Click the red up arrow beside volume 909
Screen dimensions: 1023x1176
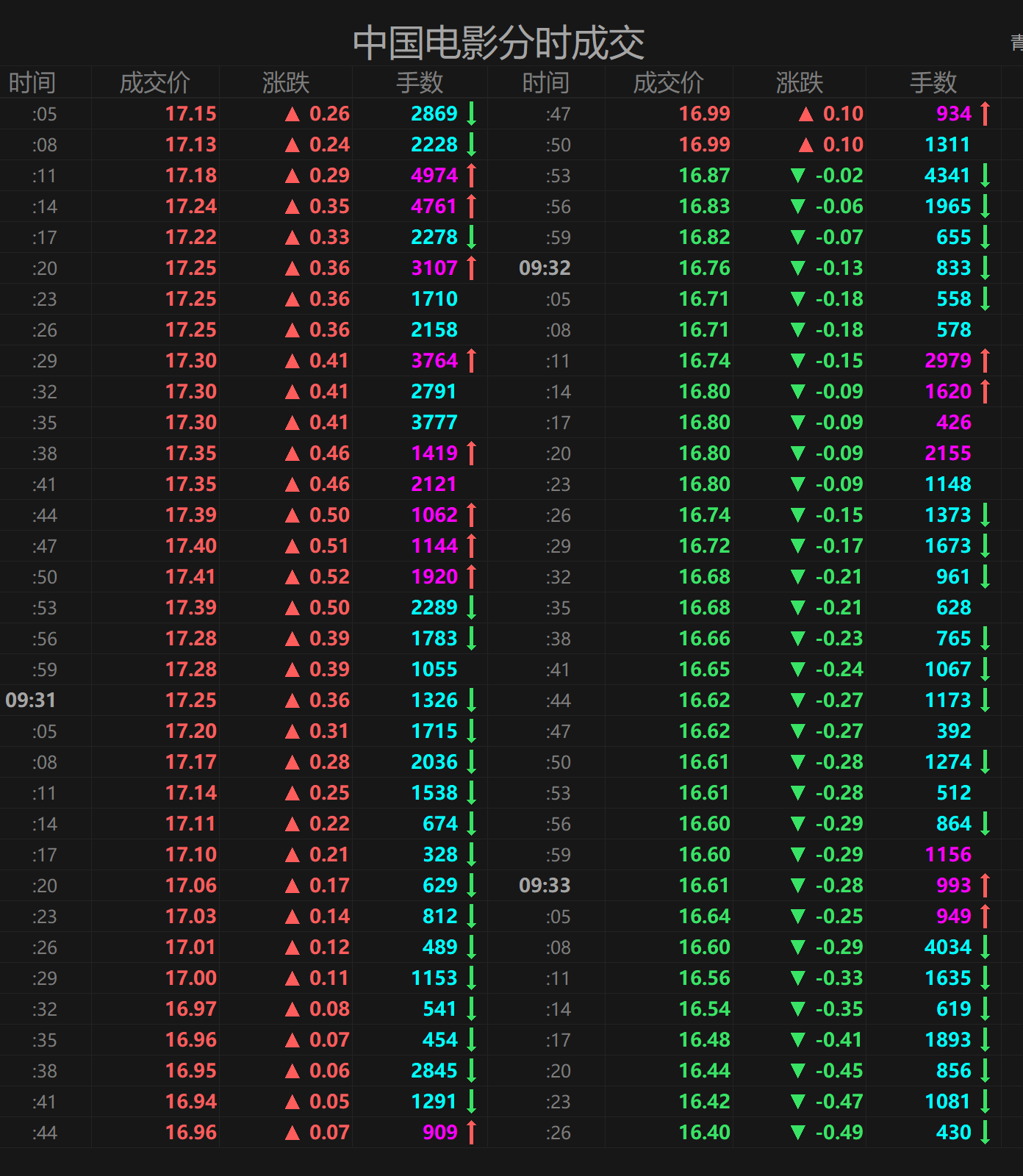tap(472, 1133)
